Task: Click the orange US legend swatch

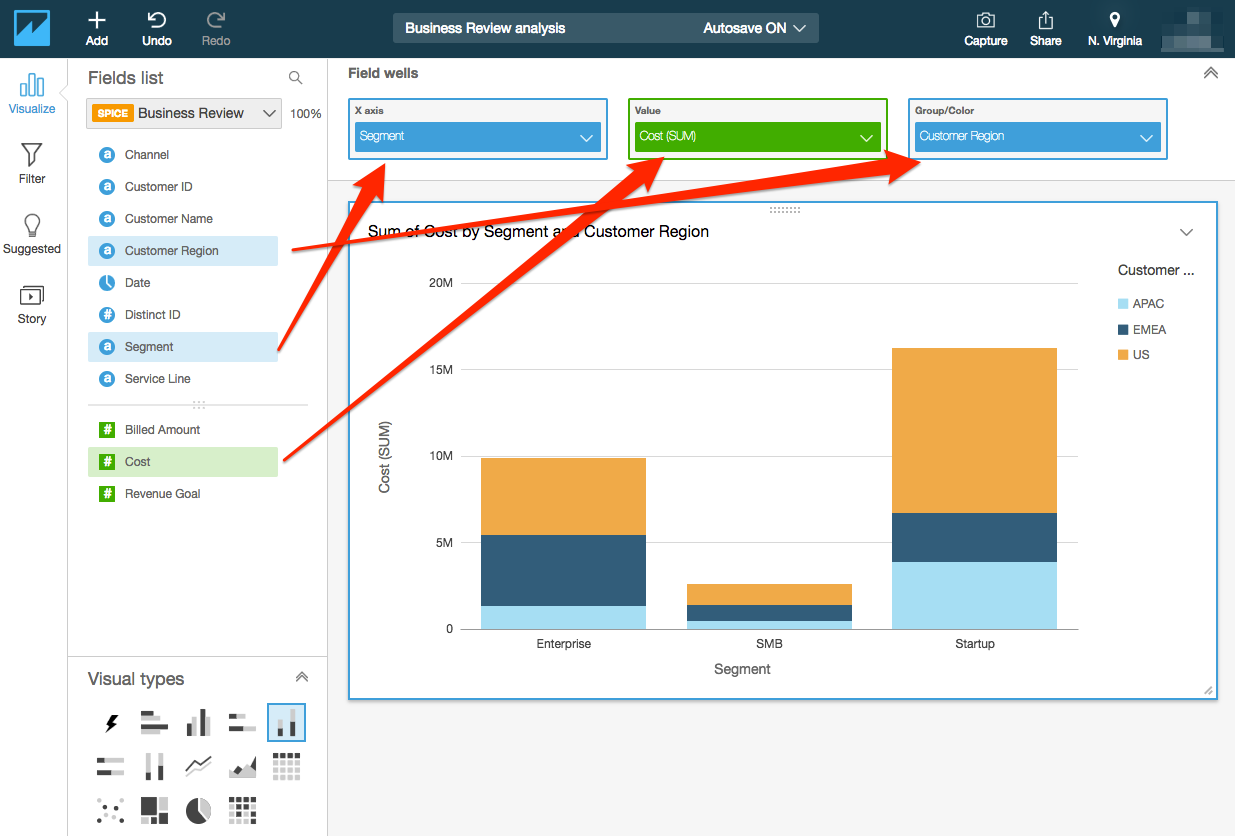Action: (x=1123, y=354)
